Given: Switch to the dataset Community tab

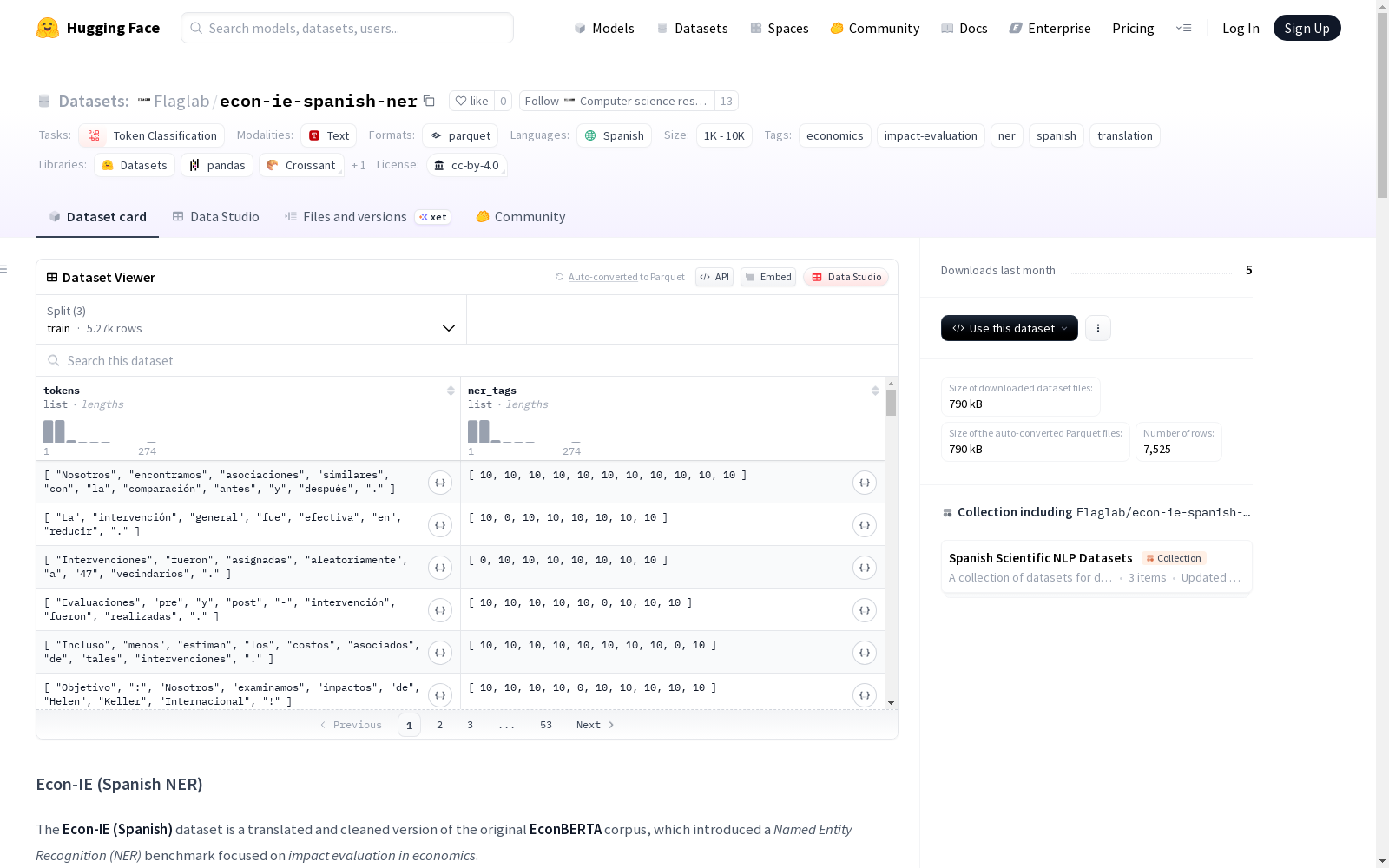Looking at the screenshot, I should pos(521,217).
